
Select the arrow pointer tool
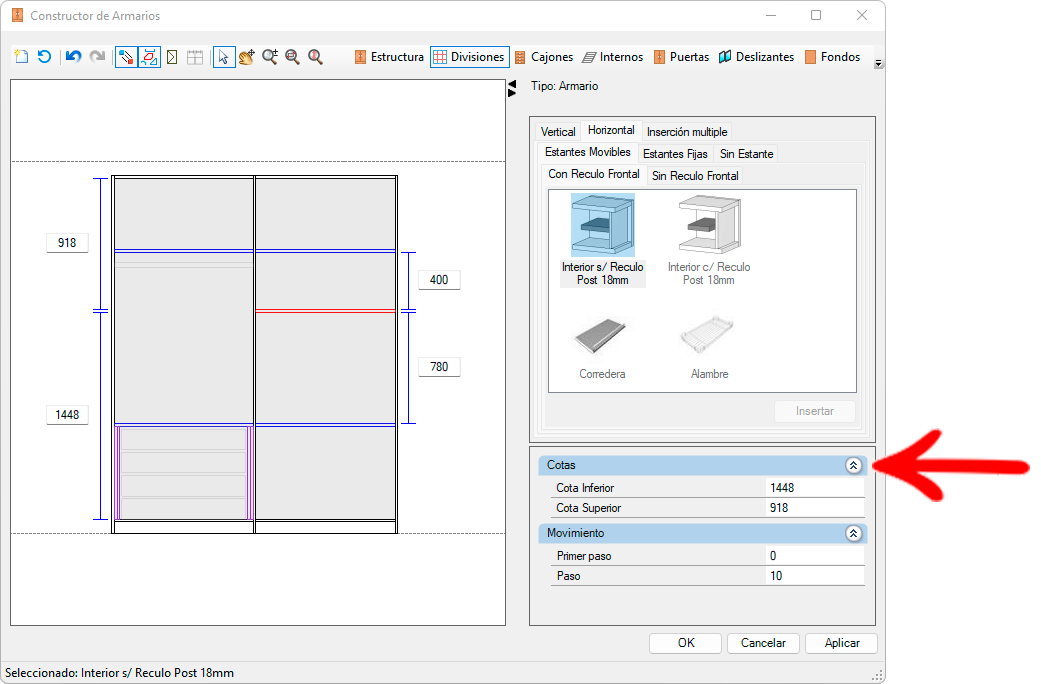point(224,57)
